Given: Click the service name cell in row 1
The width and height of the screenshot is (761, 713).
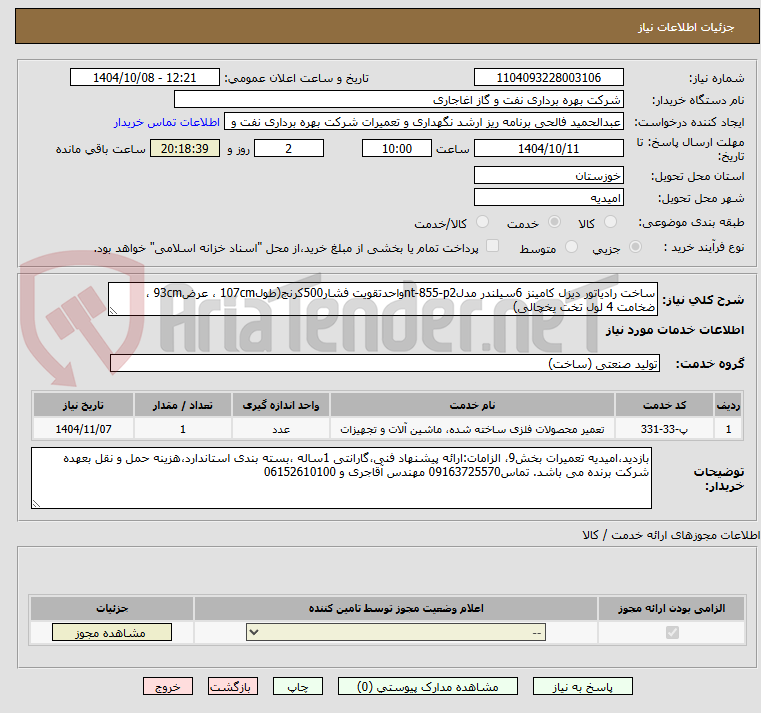Looking at the screenshot, I should click(472, 429).
